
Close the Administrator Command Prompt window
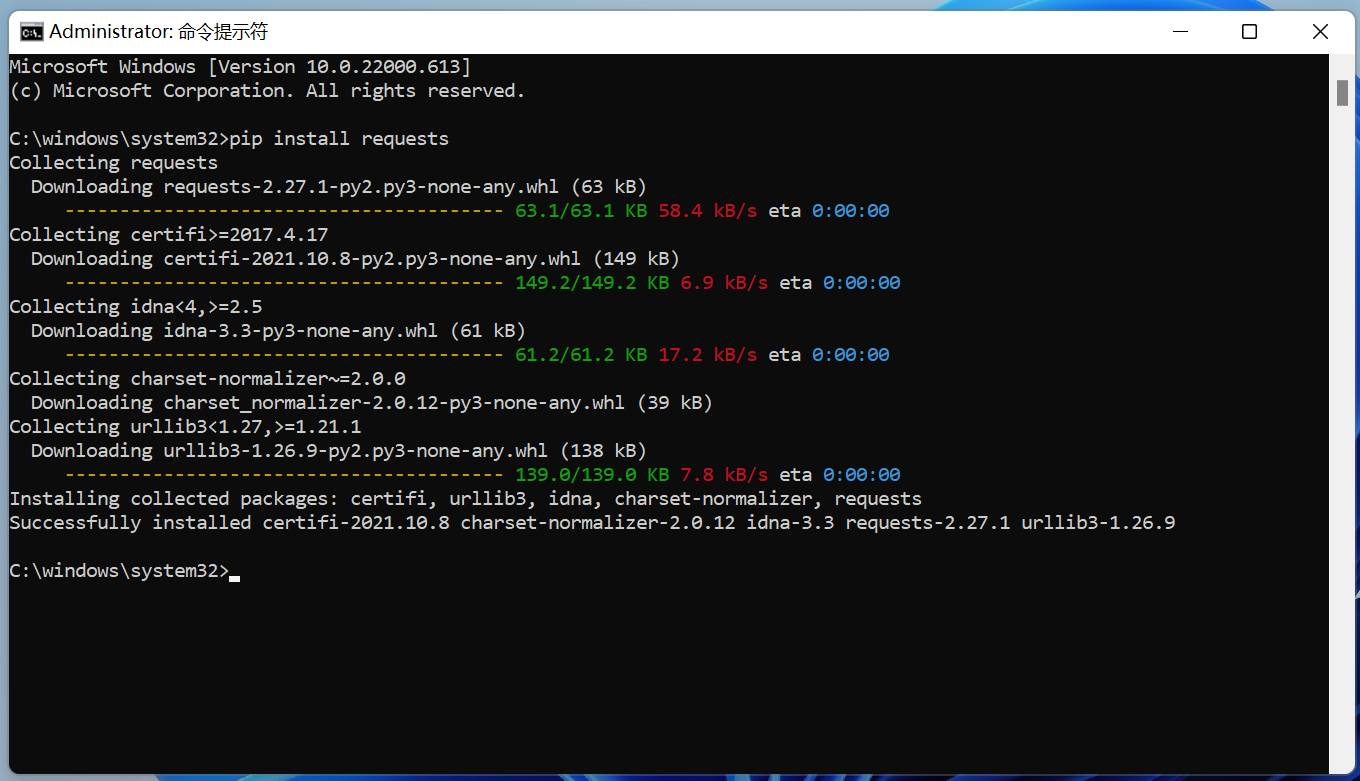[1320, 31]
